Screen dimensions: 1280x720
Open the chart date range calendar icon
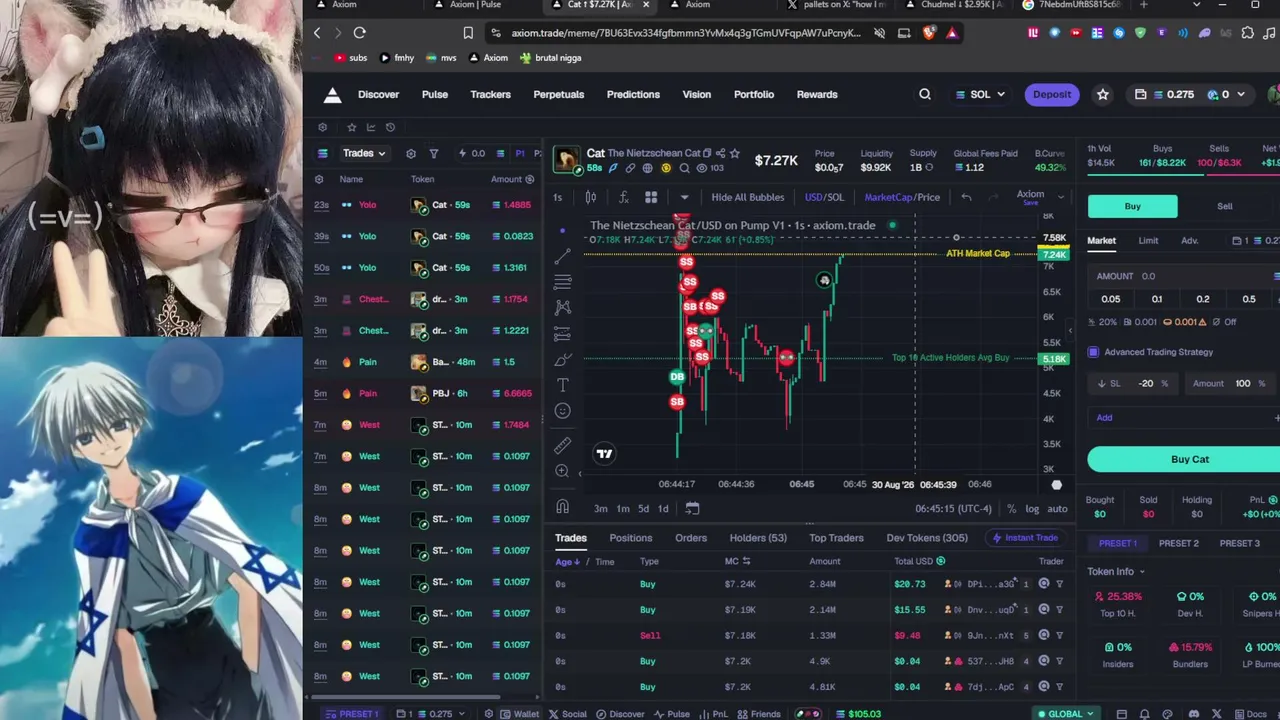692,508
